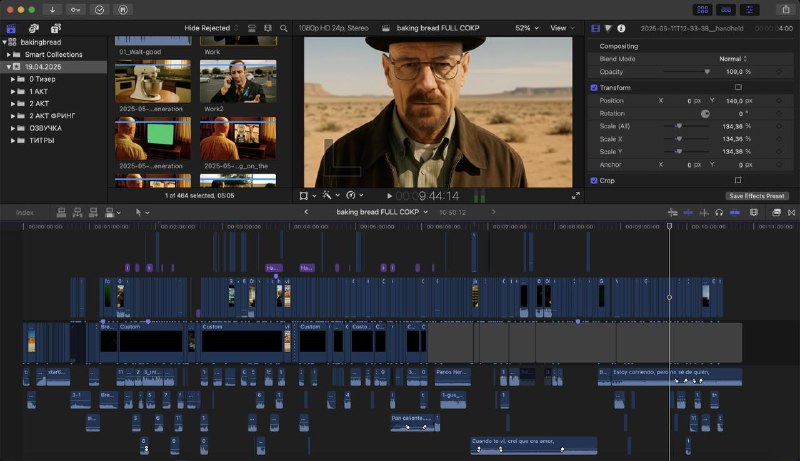
Task: Open the titles and generators sidebar
Action: [56, 29]
